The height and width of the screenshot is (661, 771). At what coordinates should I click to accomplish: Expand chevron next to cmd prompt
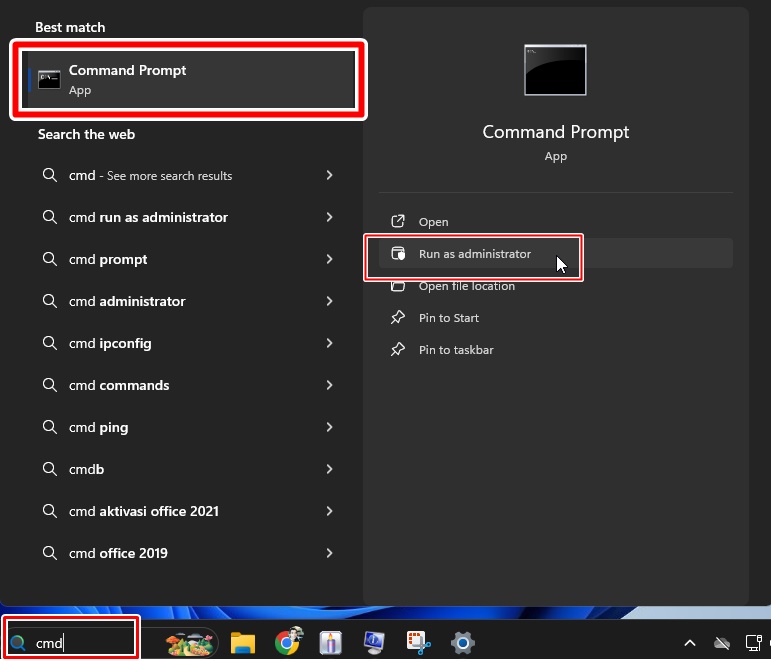(x=329, y=259)
